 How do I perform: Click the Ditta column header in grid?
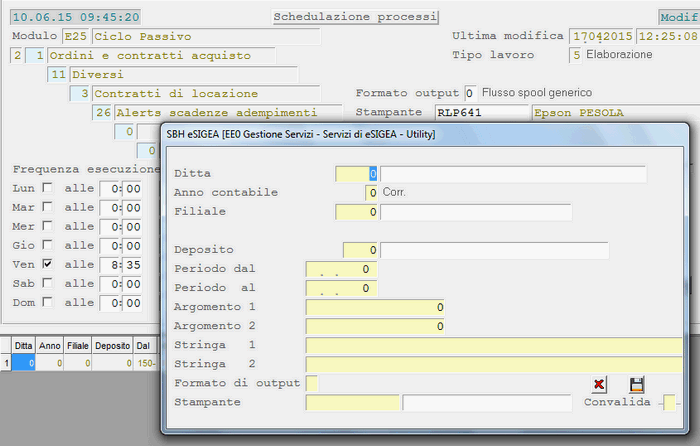pos(23,346)
